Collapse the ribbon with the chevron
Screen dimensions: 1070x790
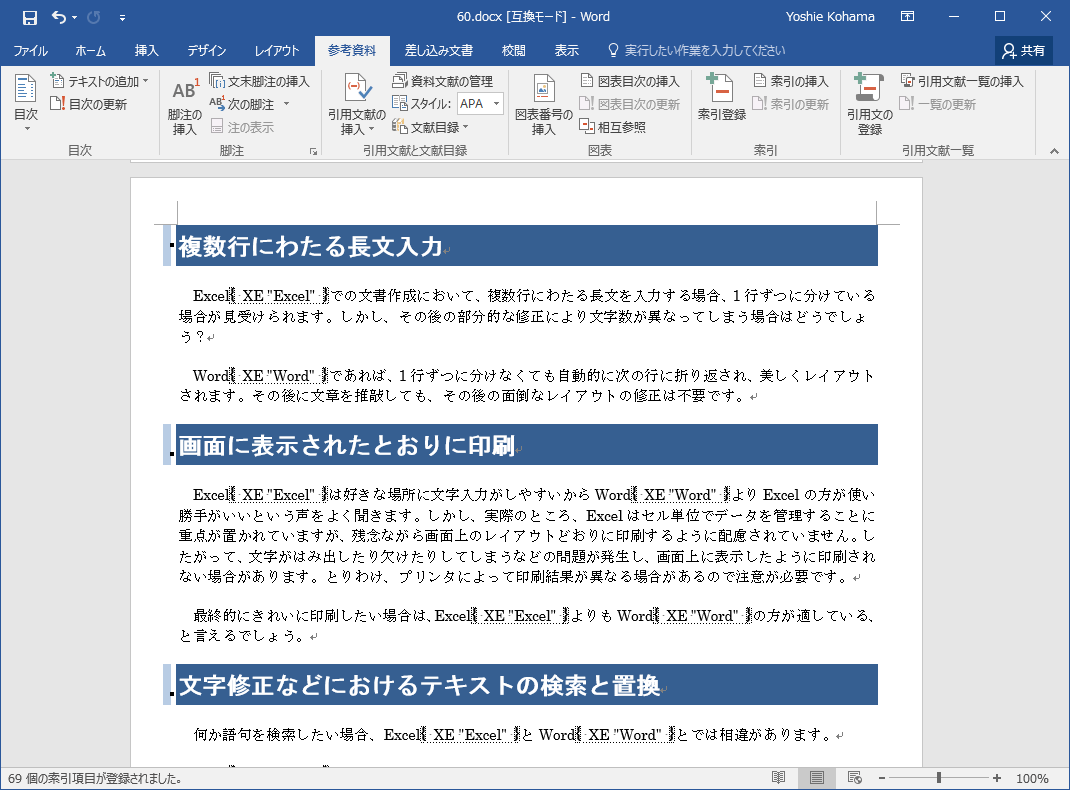tap(1054, 151)
